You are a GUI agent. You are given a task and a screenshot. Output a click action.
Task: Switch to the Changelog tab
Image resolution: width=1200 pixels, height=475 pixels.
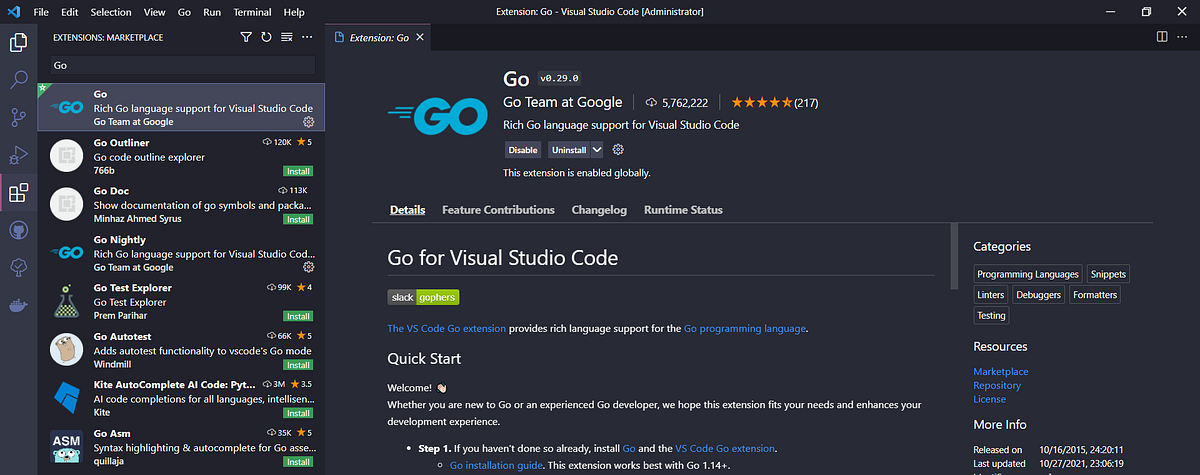[599, 210]
